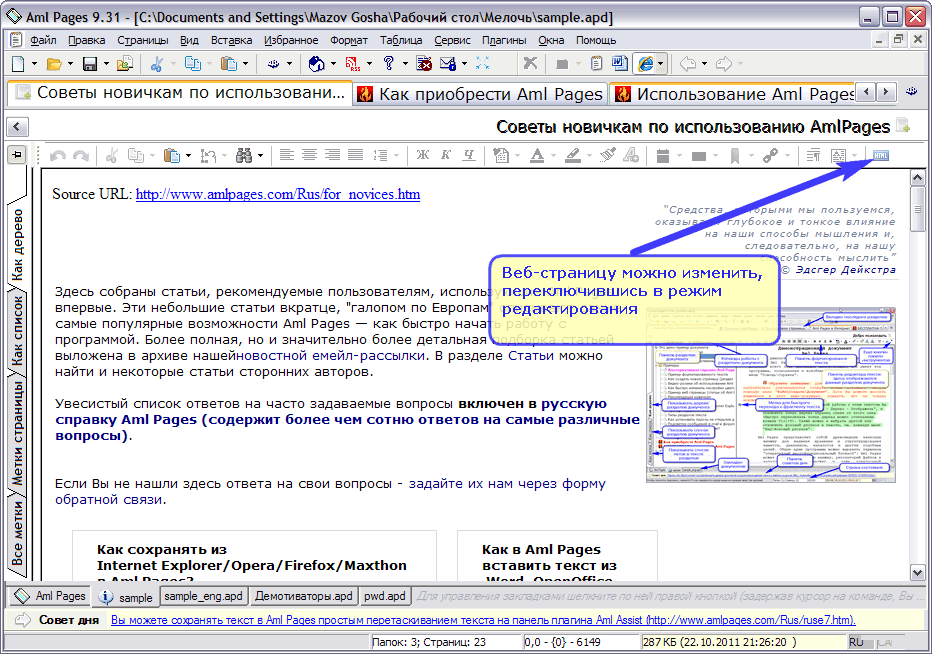Image resolution: width=932 pixels, height=654 pixels.
Task: Click the hyperlink chain icon
Action: [770, 156]
